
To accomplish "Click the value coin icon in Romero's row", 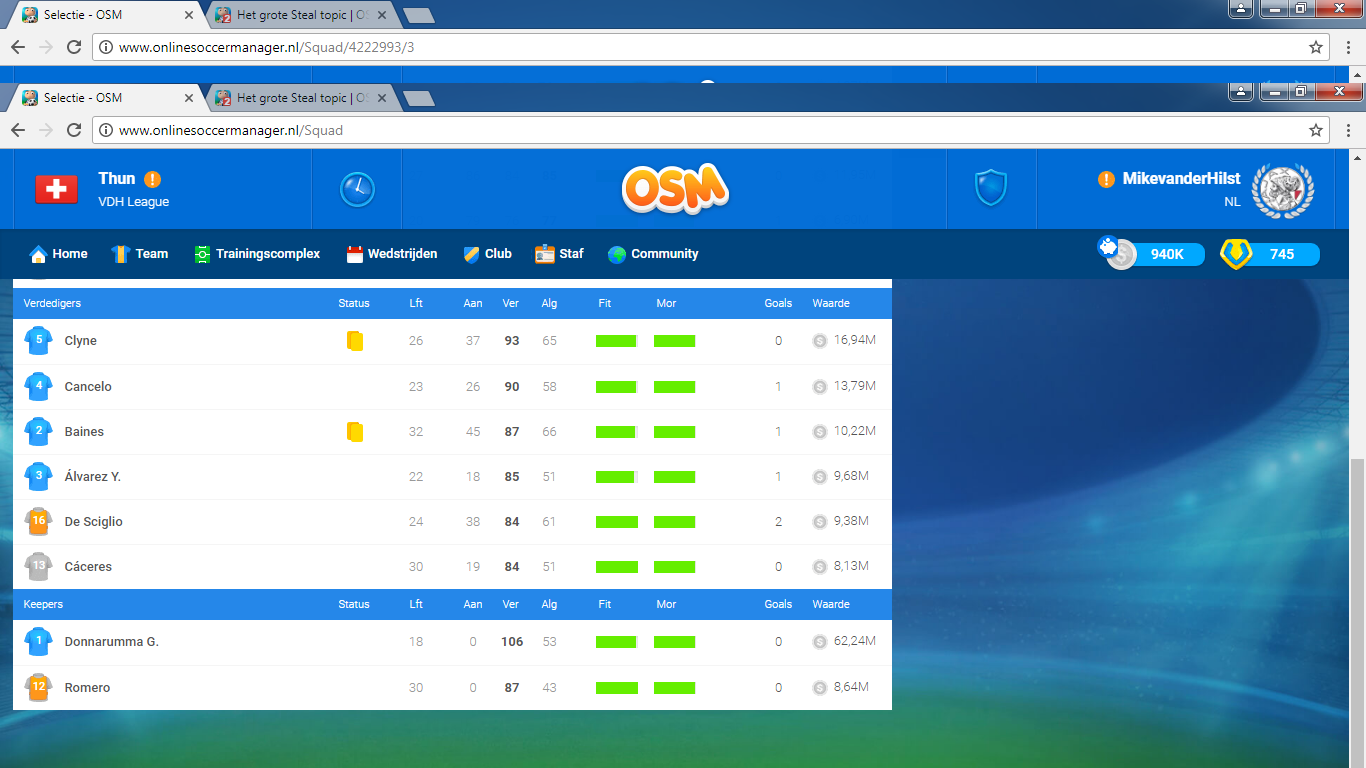I will pos(820,687).
